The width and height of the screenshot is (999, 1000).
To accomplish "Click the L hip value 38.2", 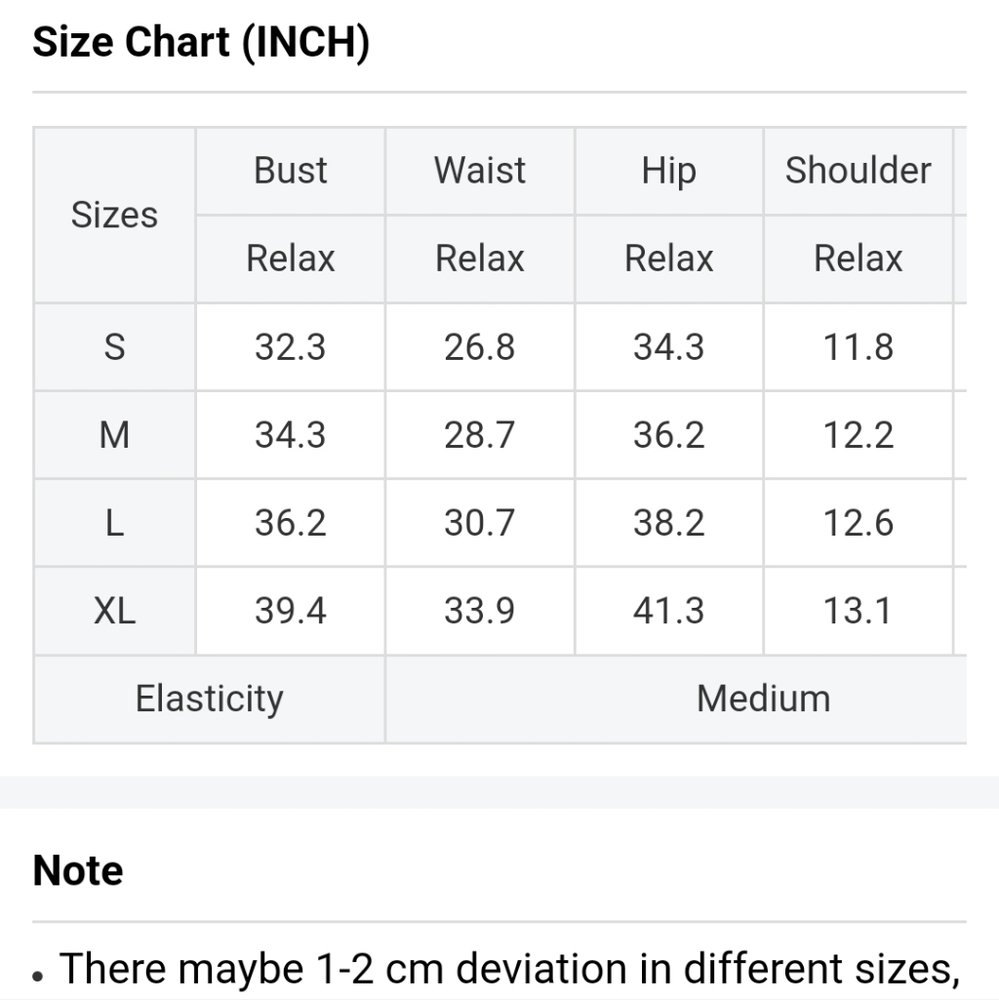I will (x=669, y=523).
